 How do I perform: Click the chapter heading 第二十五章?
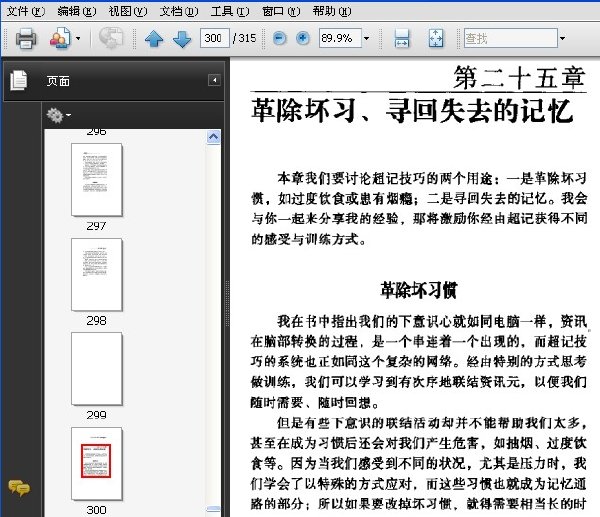coord(519,78)
